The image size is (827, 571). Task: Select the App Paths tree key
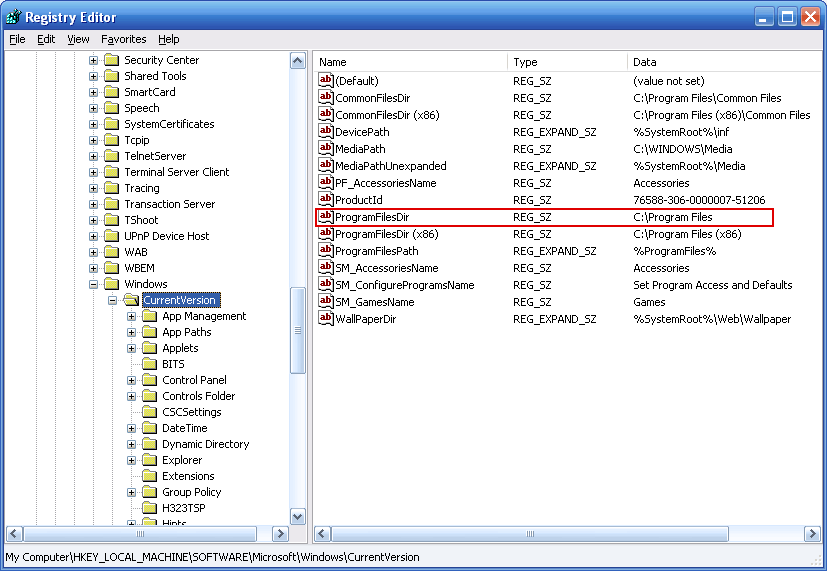point(187,332)
